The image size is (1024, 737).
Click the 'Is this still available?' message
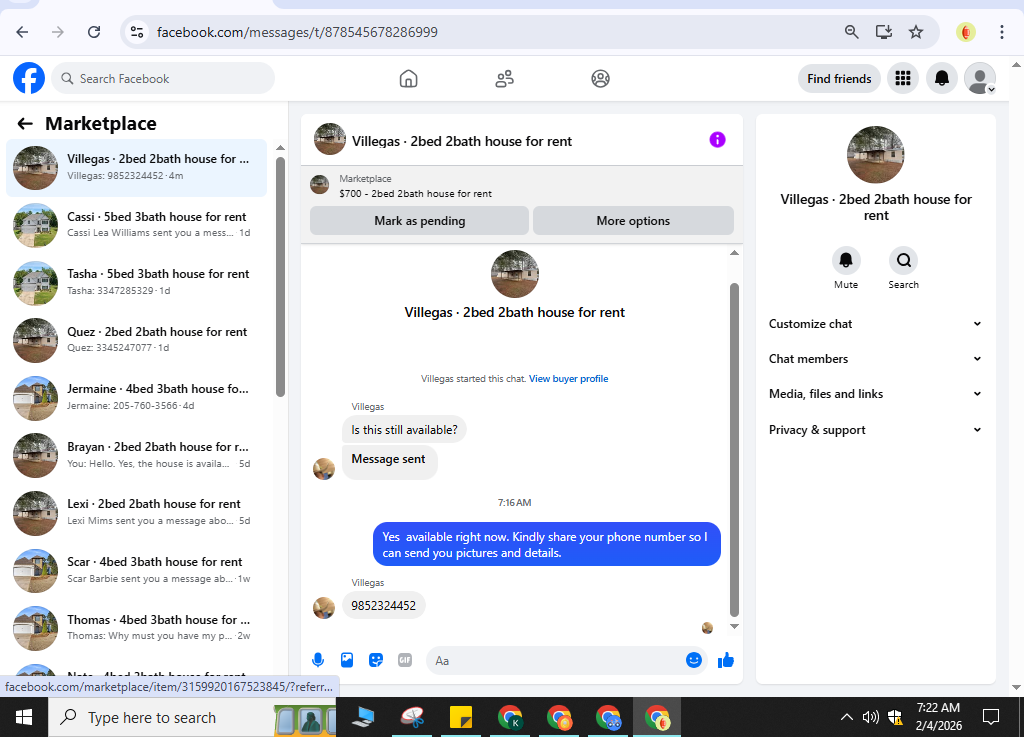[404, 430]
